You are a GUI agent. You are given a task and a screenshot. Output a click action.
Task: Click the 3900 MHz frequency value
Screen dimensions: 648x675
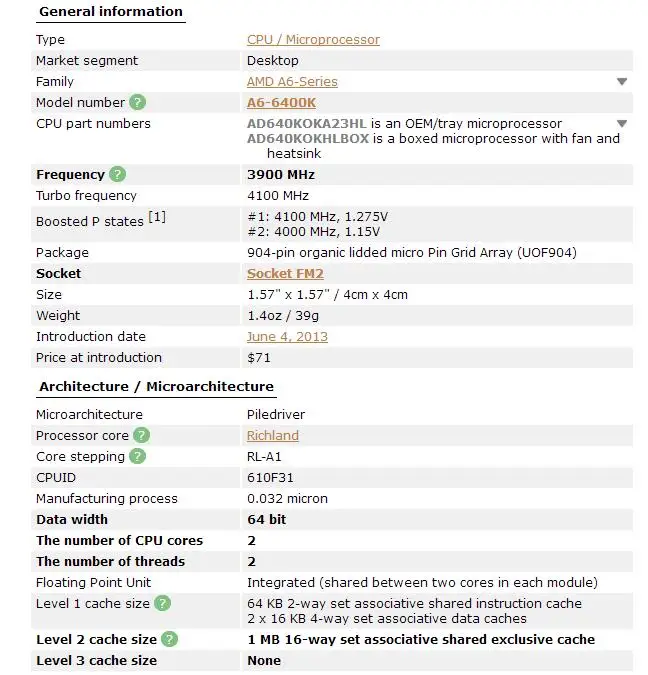[281, 175]
